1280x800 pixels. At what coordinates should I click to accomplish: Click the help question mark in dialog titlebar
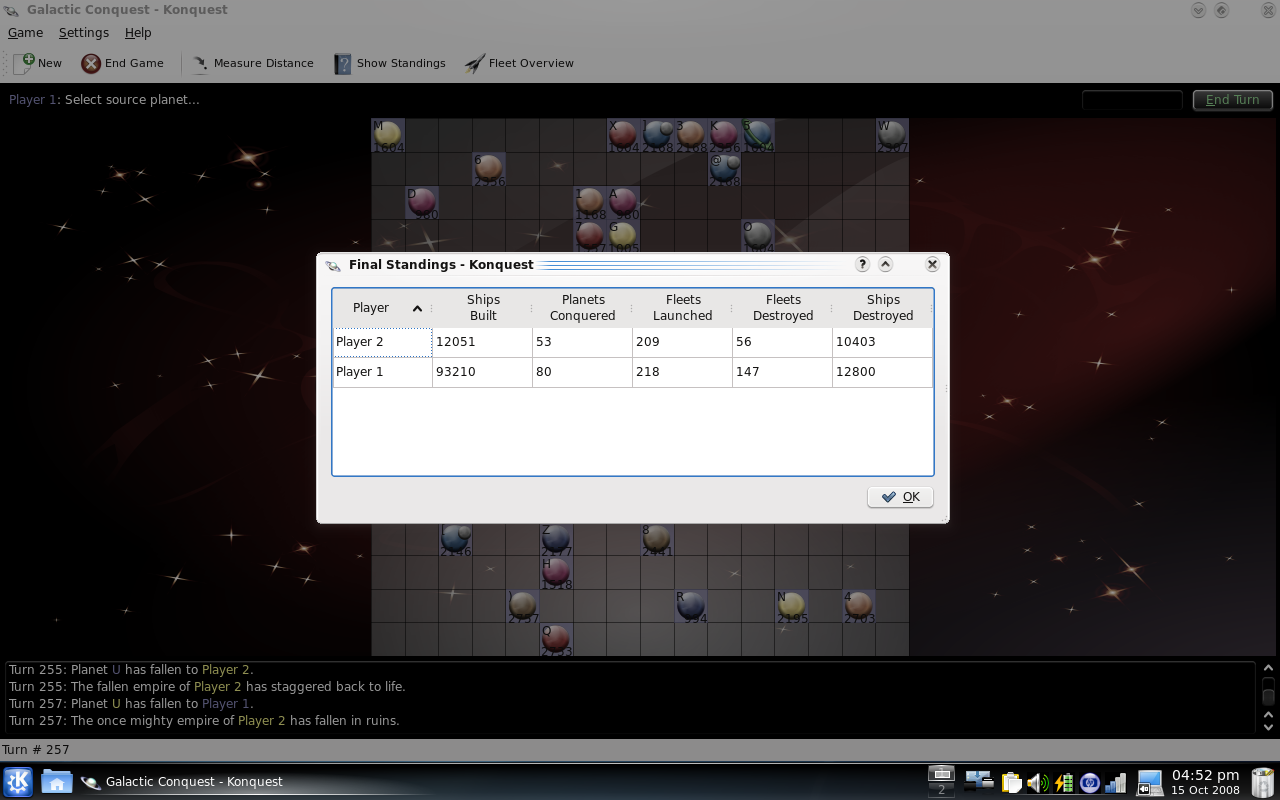point(863,264)
